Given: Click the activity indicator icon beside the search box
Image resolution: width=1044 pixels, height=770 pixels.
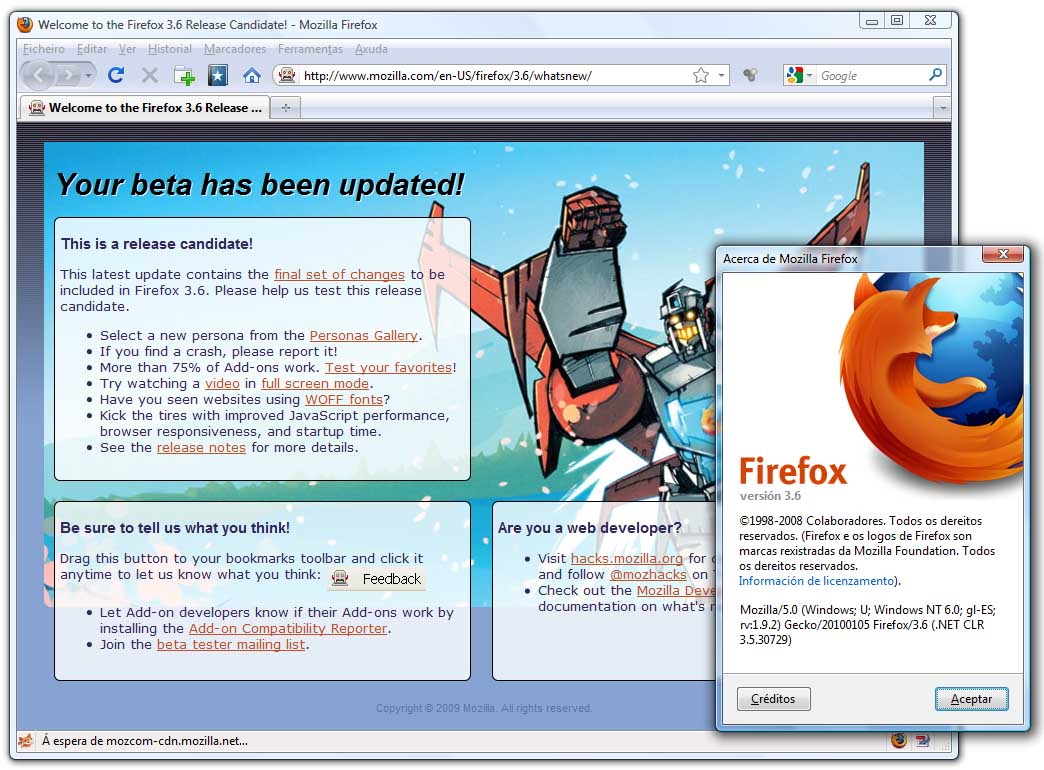Looking at the screenshot, I should click(750, 75).
